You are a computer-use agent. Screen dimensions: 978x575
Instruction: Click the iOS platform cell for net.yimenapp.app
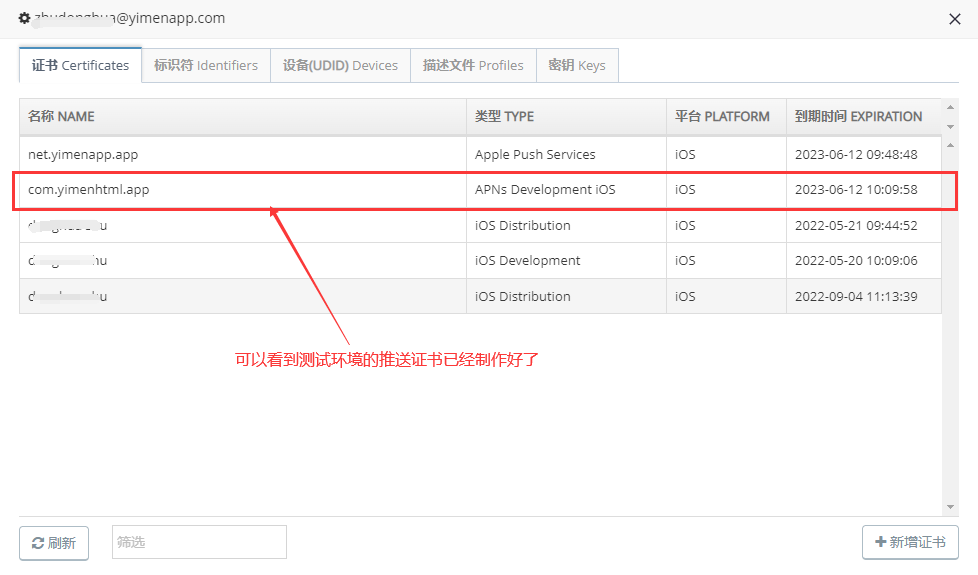pyautogui.click(x=726, y=155)
